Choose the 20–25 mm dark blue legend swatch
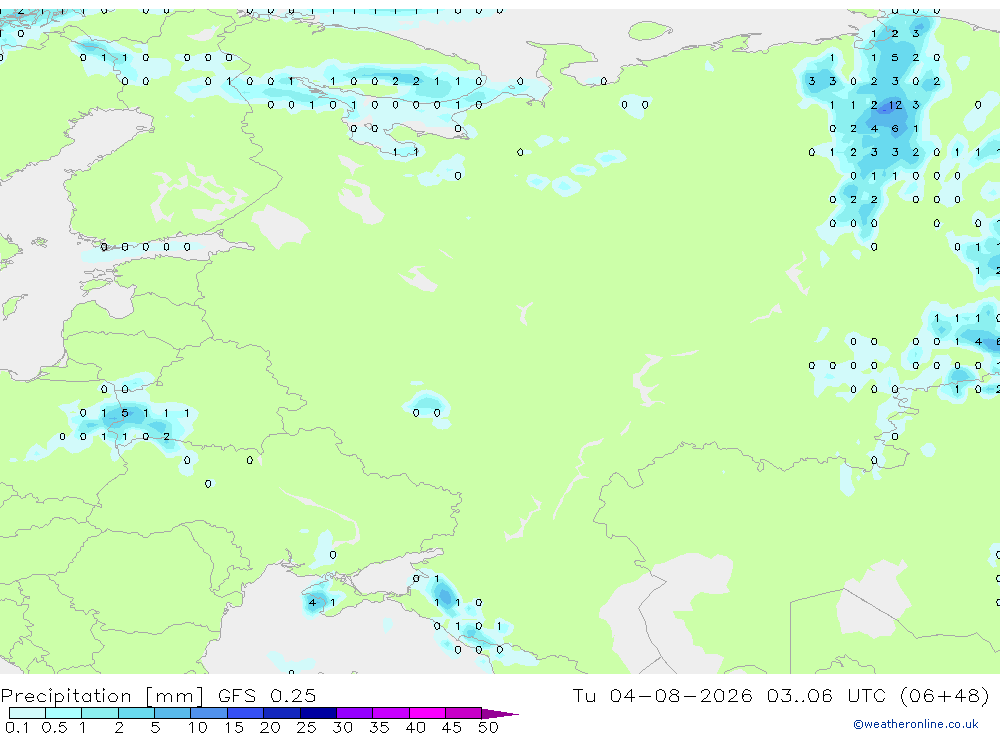This screenshot has width=1000, height=733. pyautogui.click(x=282, y=713)
